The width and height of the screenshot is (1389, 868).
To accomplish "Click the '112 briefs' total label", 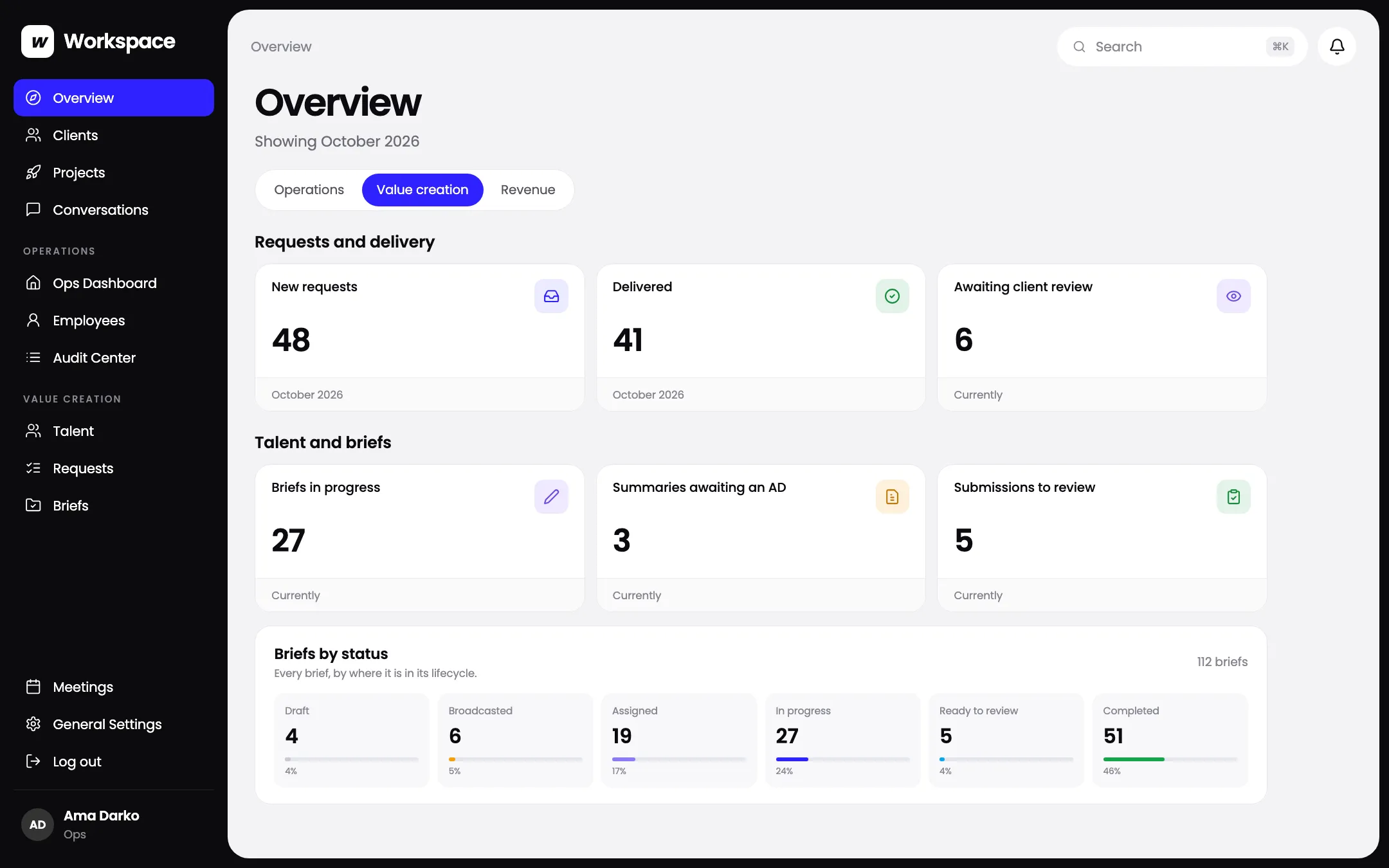I will click(x=1222, y=662).
